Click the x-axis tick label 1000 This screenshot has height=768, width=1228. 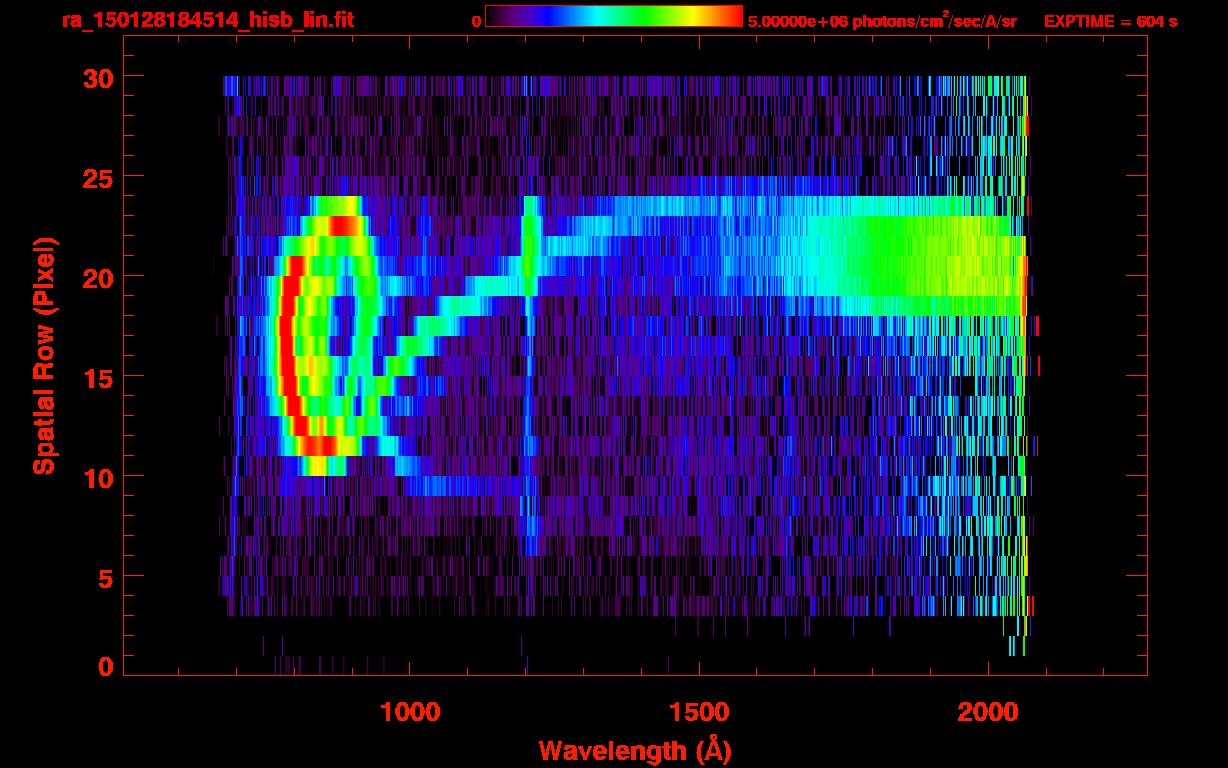tap(410, 712)
